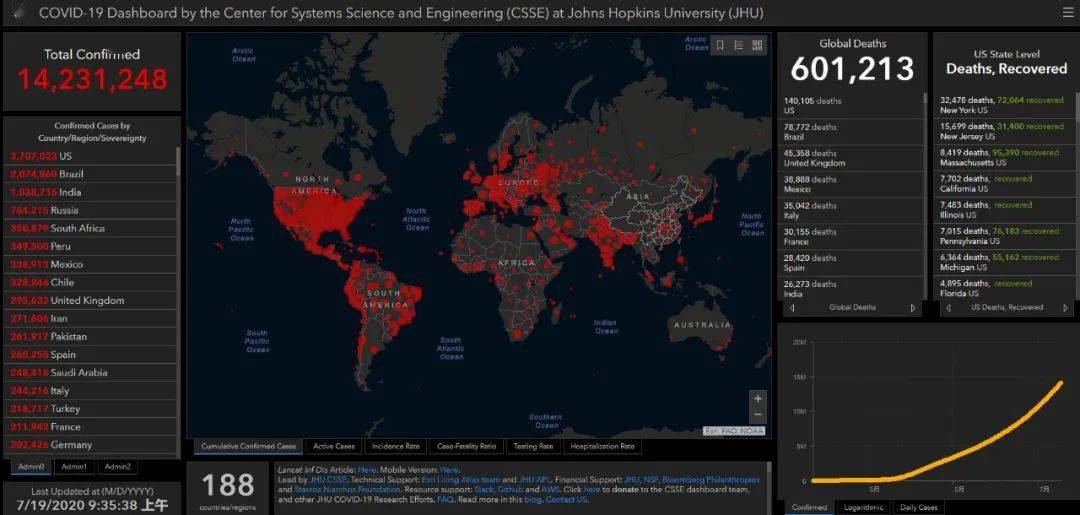Image resolution: width=1080 pixels, height=515 pixels.
Task: Open the hamburger menu in the header
Action: pos(1068,13)
